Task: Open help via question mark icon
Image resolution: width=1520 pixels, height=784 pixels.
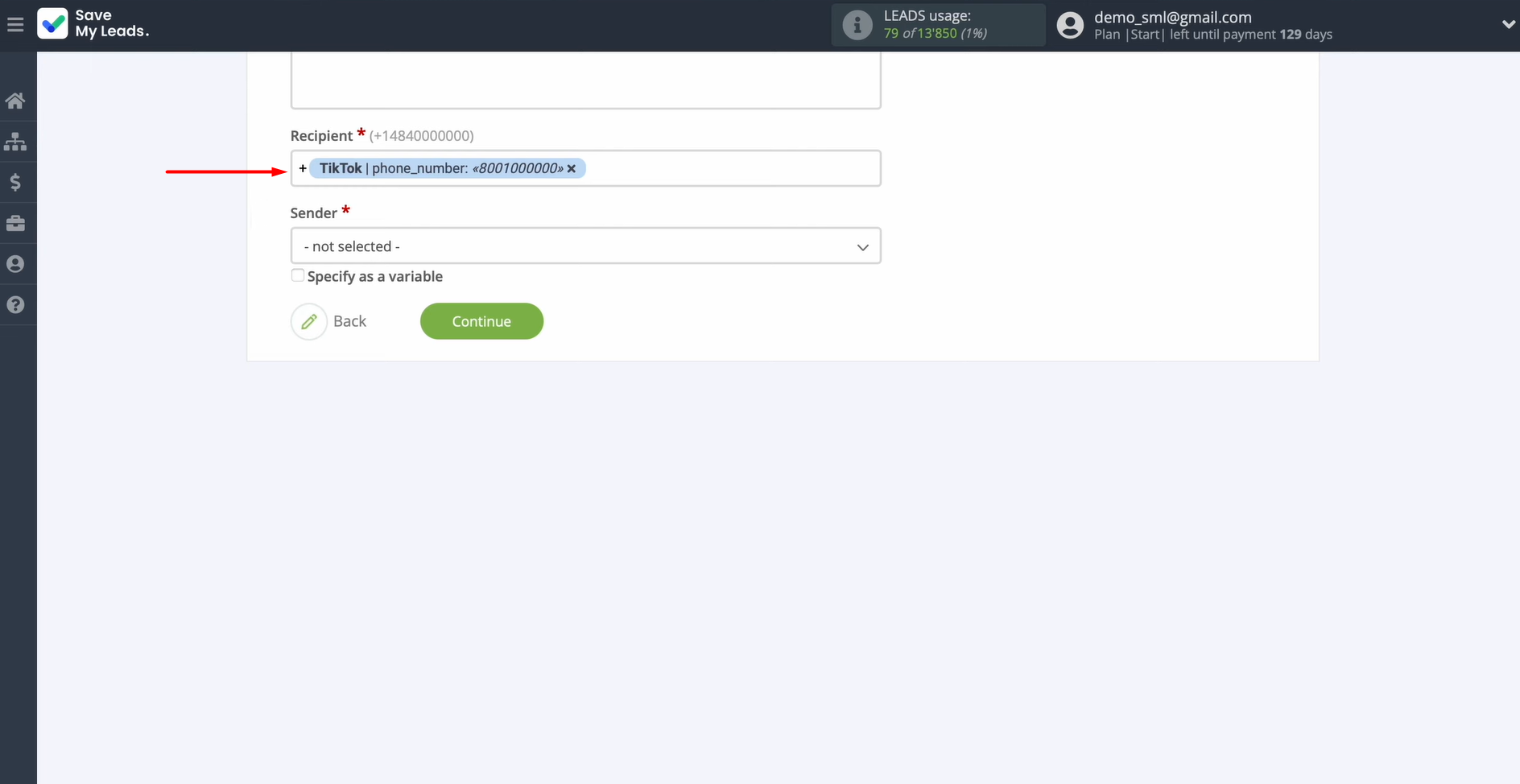Action: 16,303
